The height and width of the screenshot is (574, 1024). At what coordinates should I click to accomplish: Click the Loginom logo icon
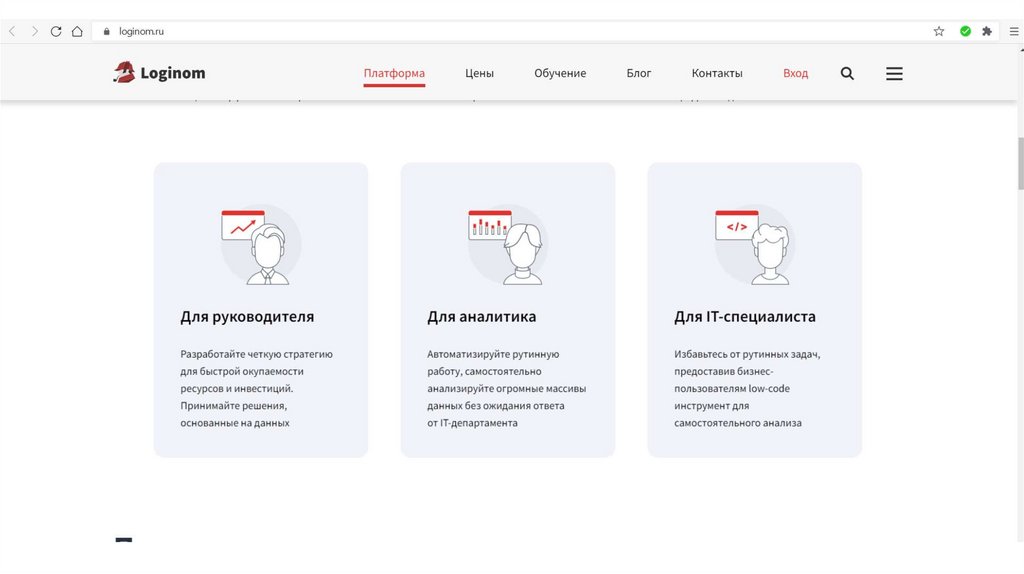[124, 72]
